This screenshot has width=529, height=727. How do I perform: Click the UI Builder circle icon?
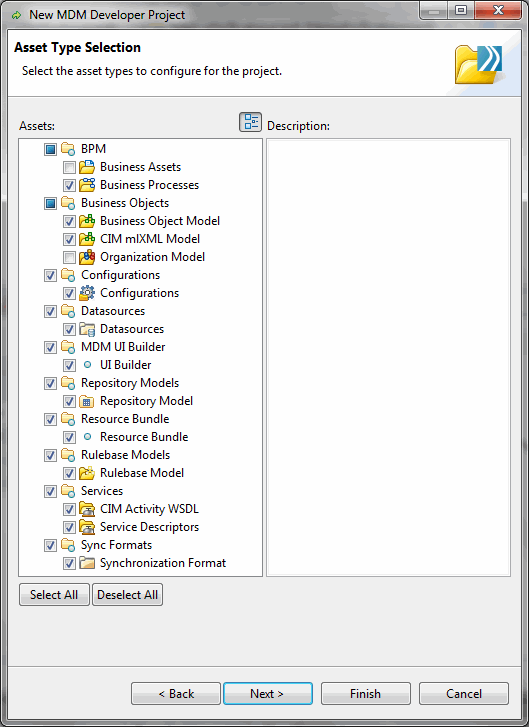coord(87,365)
